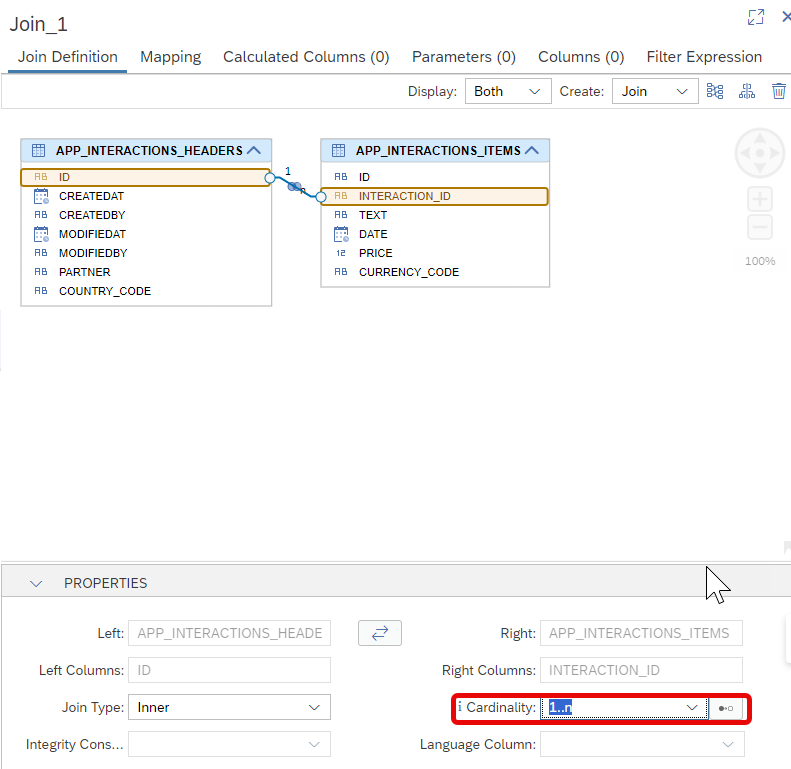Image resolution: width=791 pixels, height=769 pixels.
Task: Click the numeric type icon beside PRICE
Action: tap(341, 253)
